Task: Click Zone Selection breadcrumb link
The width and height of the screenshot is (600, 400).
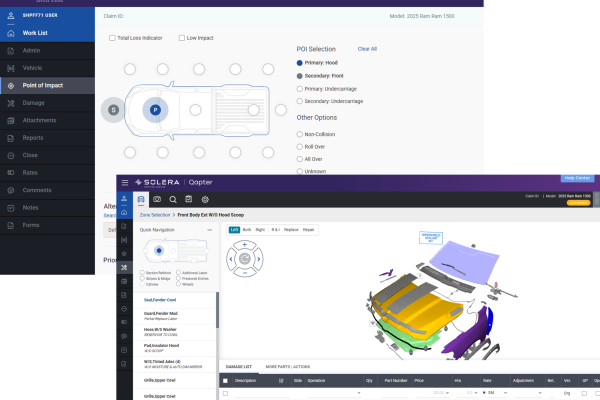Action: 147,215
